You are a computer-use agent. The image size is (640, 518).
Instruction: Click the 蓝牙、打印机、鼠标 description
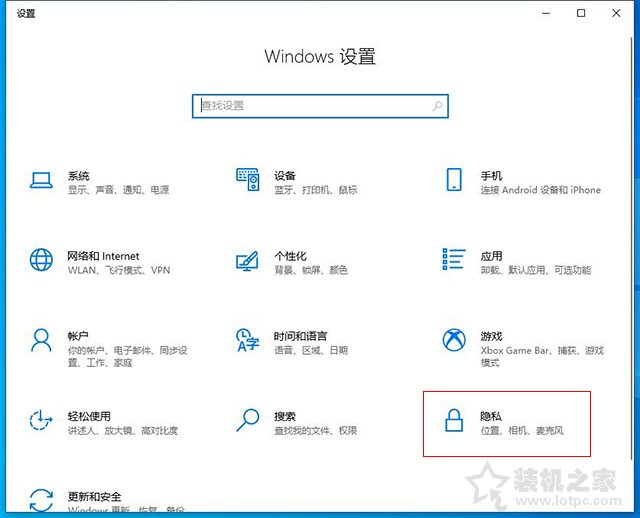tap(316, 190)
